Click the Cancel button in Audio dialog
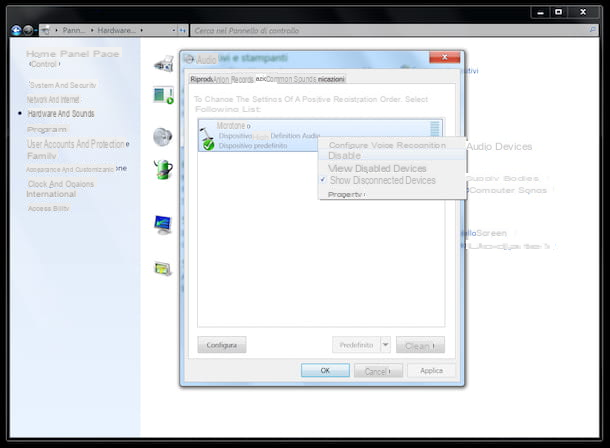Screen dimensions: 610x448 (378, 371)
